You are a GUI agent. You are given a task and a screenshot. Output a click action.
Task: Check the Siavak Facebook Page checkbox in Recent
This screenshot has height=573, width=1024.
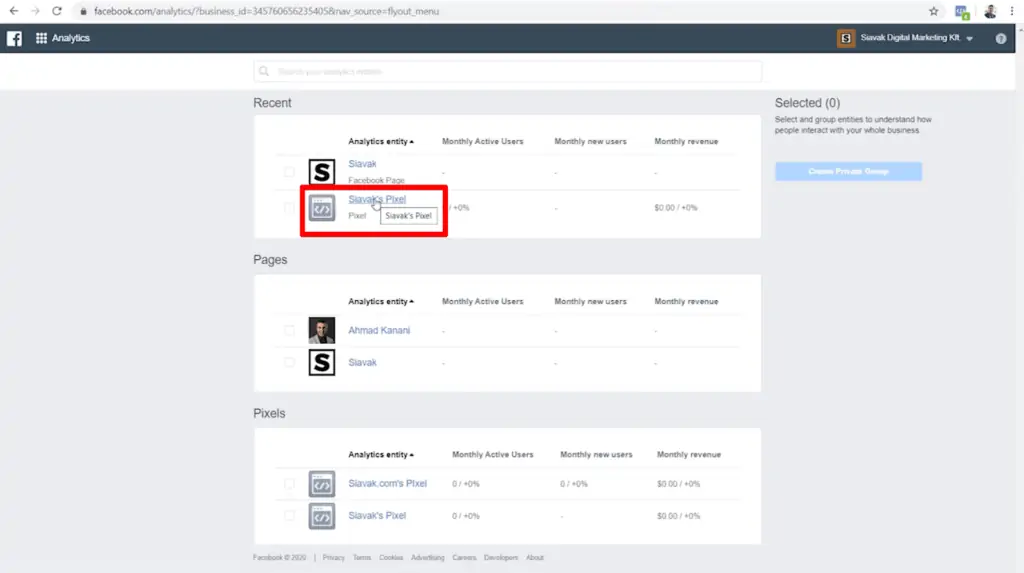click(x=289, y=172)
